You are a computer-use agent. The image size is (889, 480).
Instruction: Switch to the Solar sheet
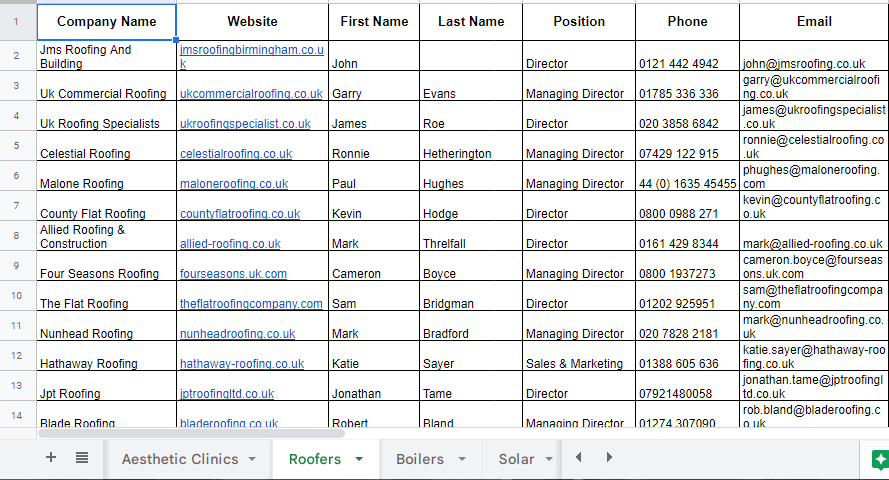[x=516, y=459]
